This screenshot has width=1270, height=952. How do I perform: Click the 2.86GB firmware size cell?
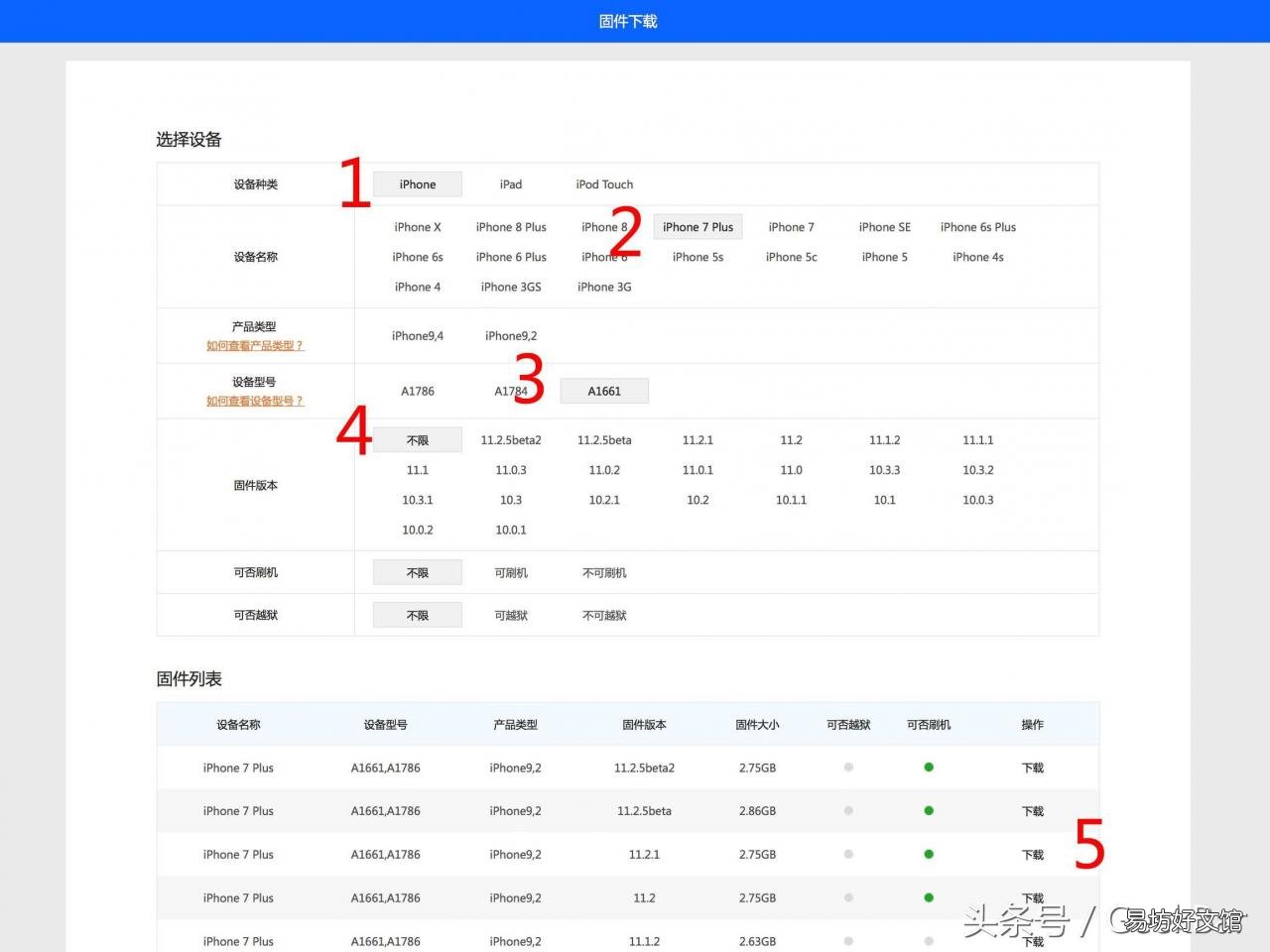click(x=757, y=811)
